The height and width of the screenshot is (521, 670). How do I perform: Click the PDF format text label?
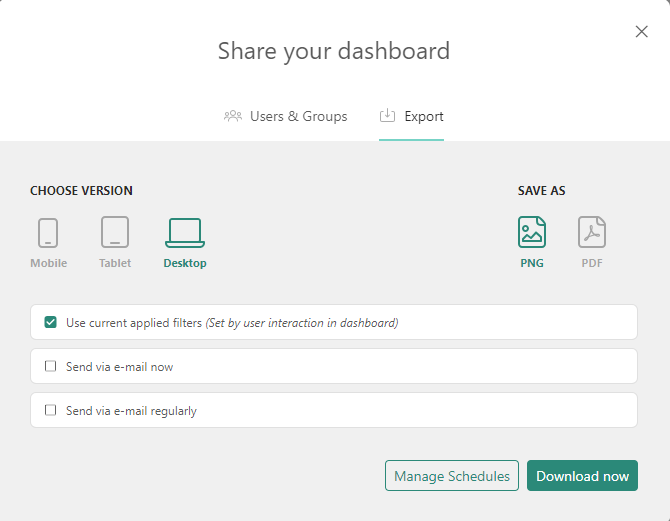tap(592, 264)
